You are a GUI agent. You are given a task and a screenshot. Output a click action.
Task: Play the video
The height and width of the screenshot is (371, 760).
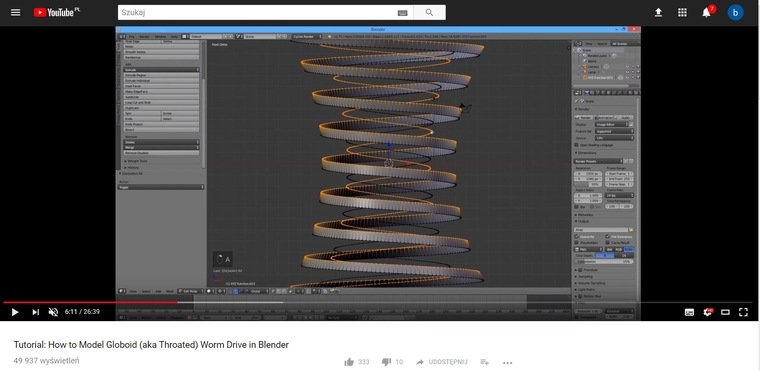coord(15,312)
